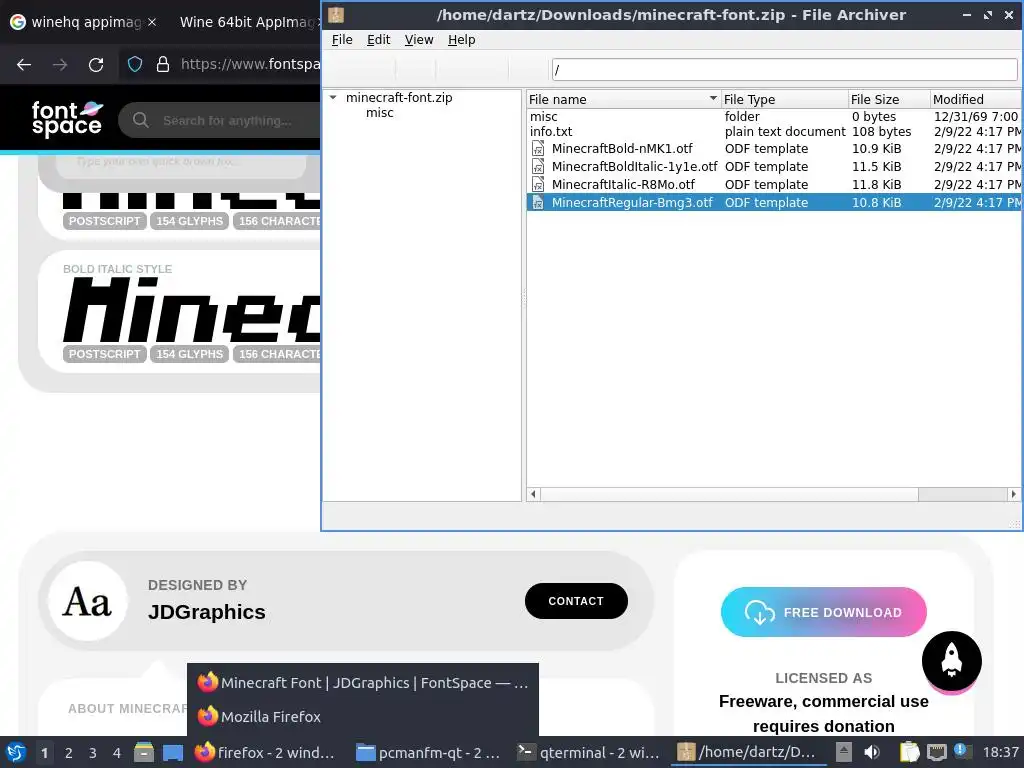Click the tracking protection shield icon in Firefox
Viewport: 1024px width, 768px height.
pyautogui.click(x=135, y=64)
